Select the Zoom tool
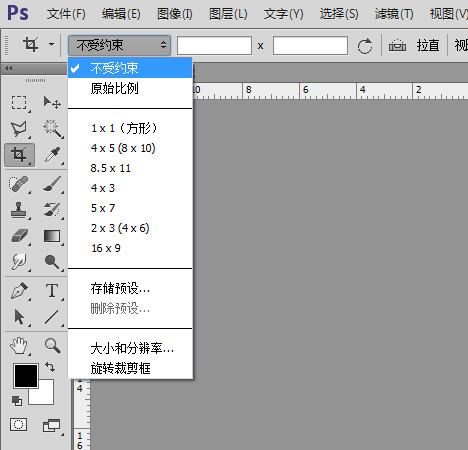Image resolution: width=468 pixels, height=450 pixels. coord(52,345)
